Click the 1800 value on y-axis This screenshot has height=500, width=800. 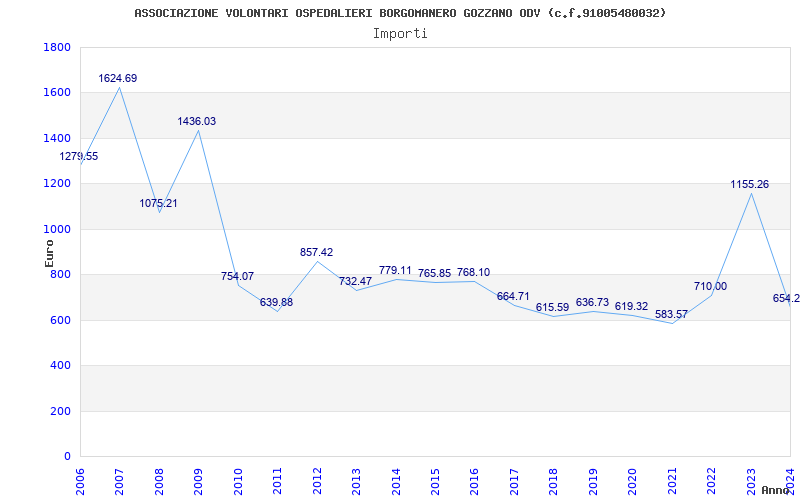pyautogui.click(x=57, y=48)
